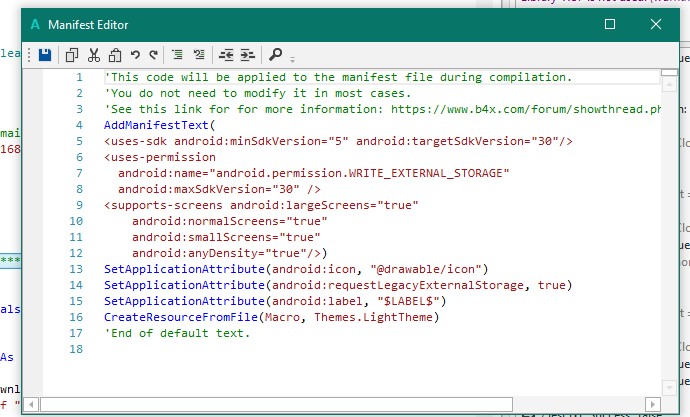Click the vertical scrollbar up arrow

point(669,84)
